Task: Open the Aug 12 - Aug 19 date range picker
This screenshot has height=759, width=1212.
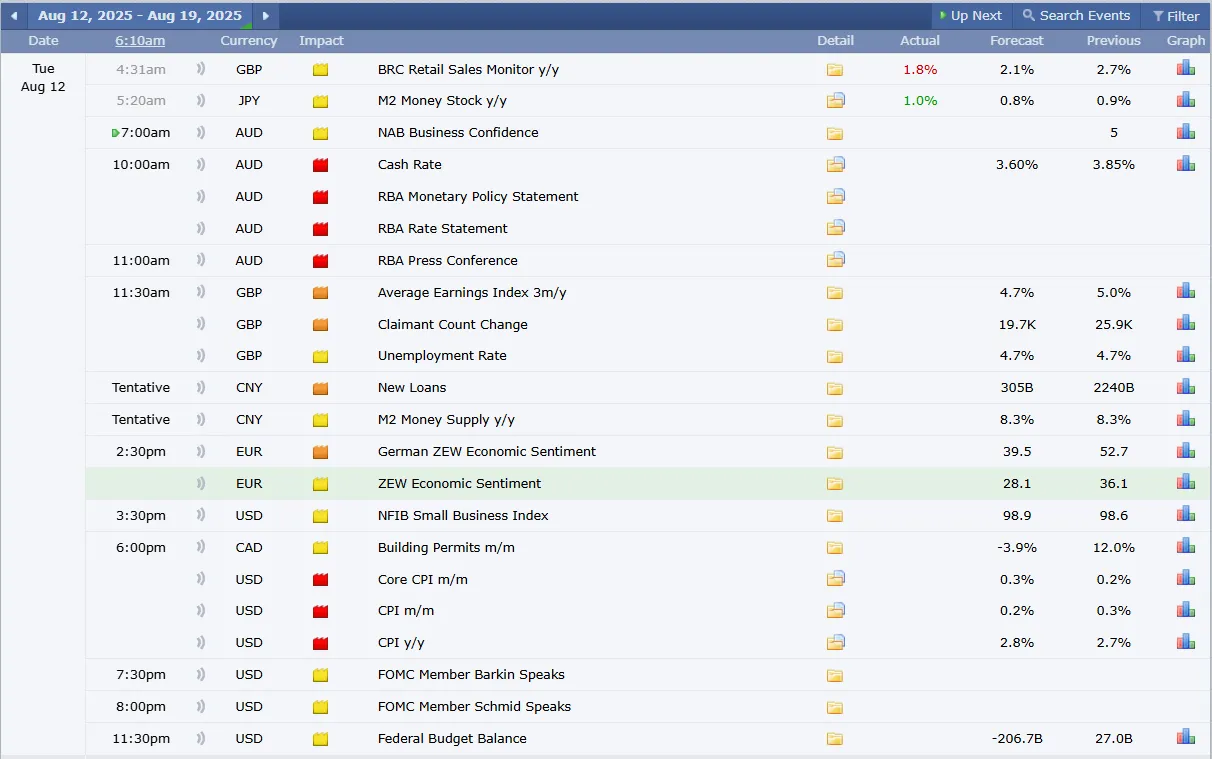Action: pos(140,16)
